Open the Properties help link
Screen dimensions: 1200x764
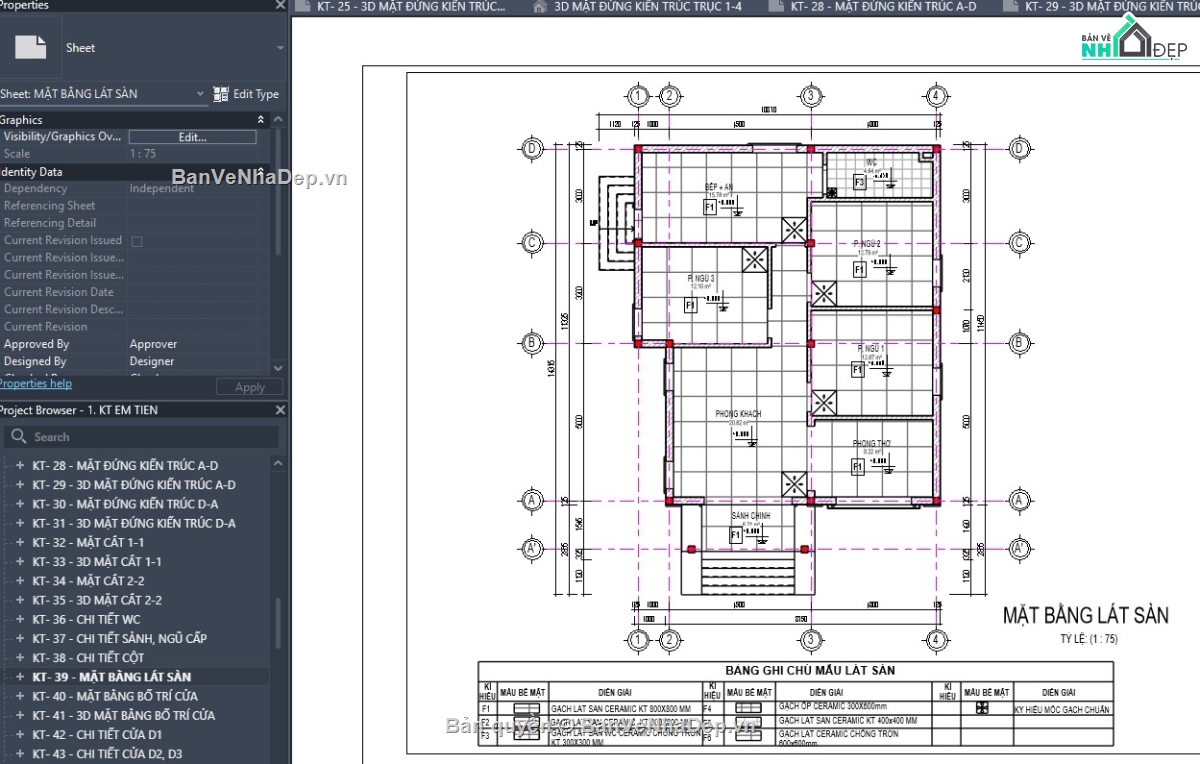click(35, 383)
